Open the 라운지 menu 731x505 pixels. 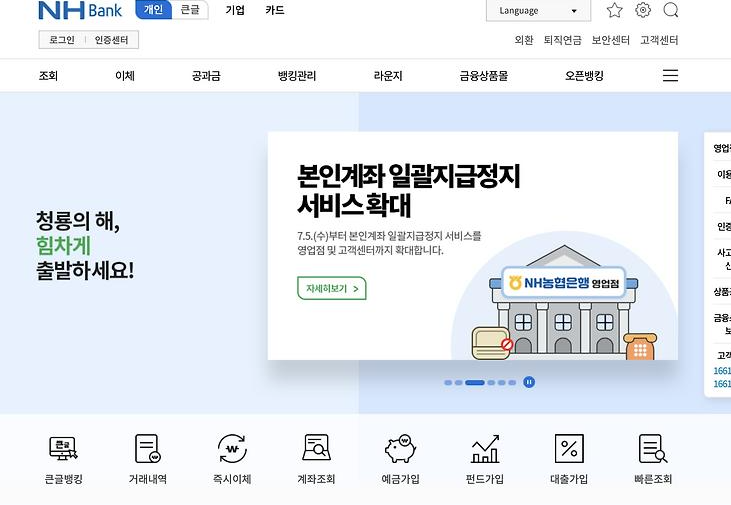click(388, 76)
